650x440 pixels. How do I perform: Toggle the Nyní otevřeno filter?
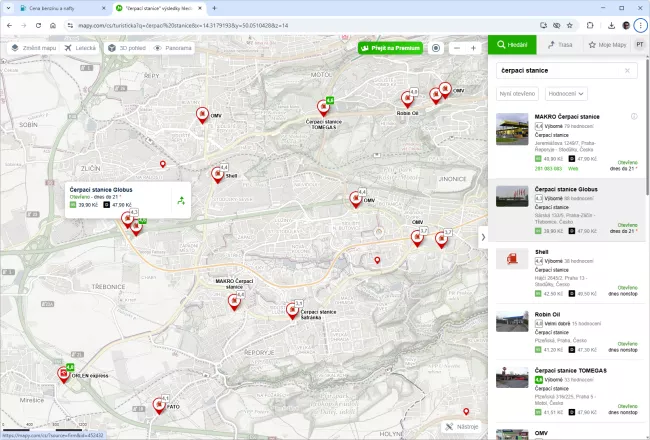(518, 93)
